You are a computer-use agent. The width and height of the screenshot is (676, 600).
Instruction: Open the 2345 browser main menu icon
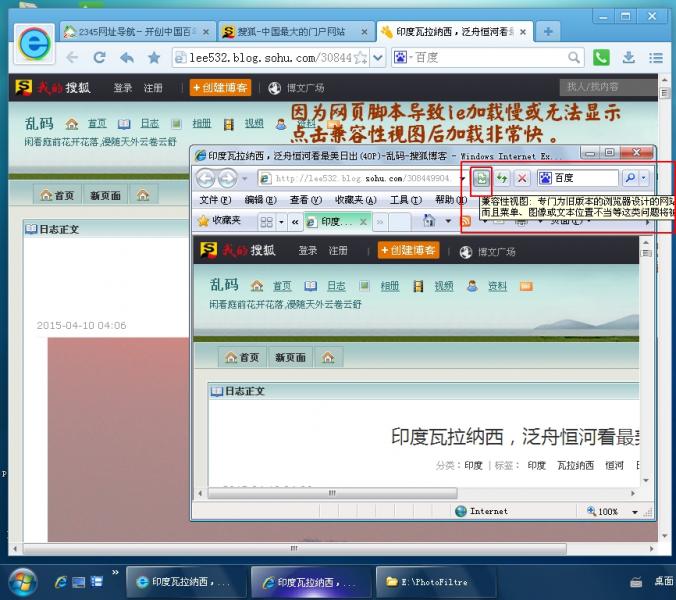tap(656, 57)
